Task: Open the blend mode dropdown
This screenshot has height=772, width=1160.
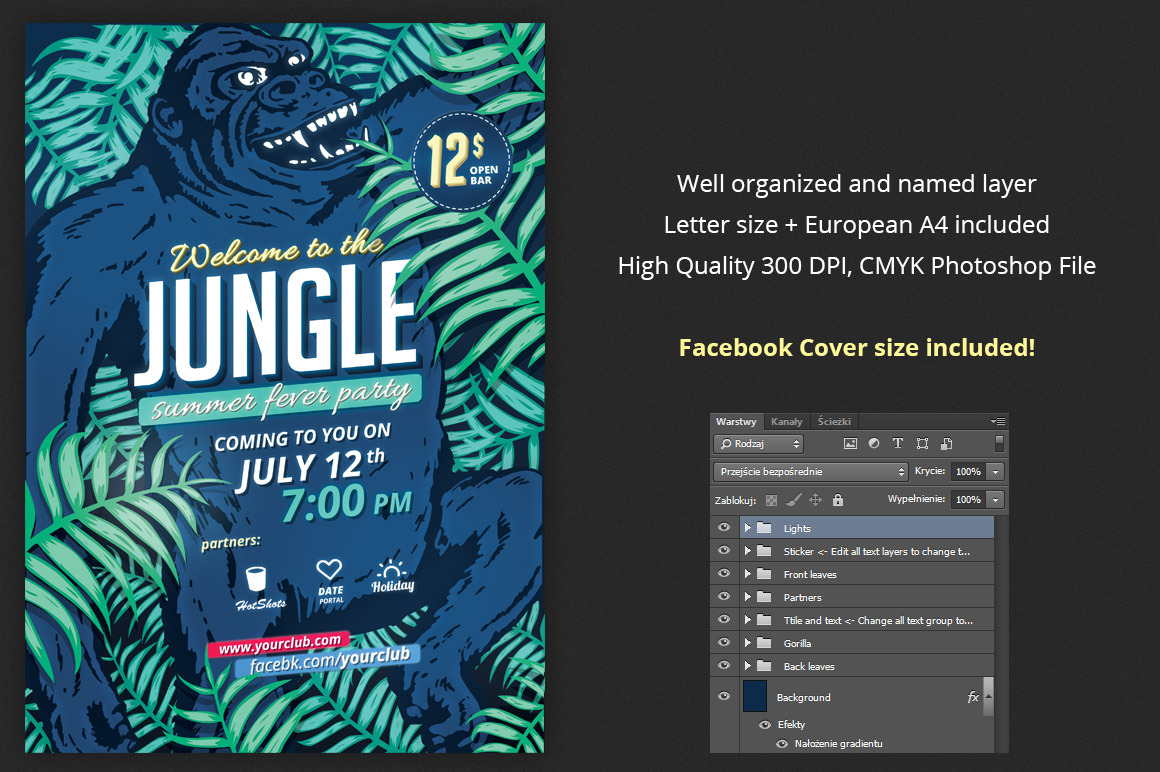Action: pos(810,471)
